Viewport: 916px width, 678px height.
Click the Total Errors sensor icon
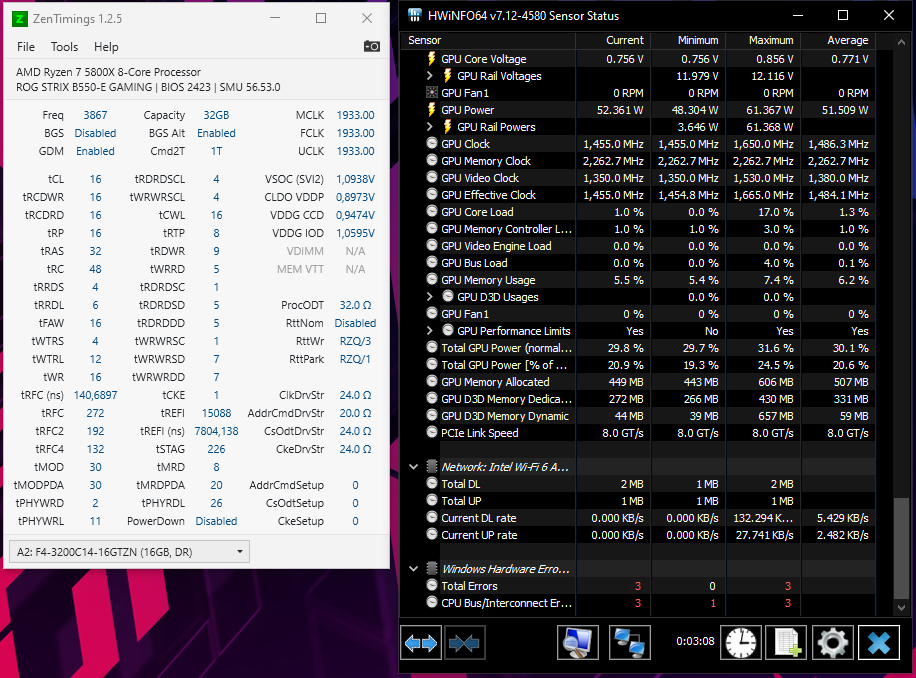point(432,585)
